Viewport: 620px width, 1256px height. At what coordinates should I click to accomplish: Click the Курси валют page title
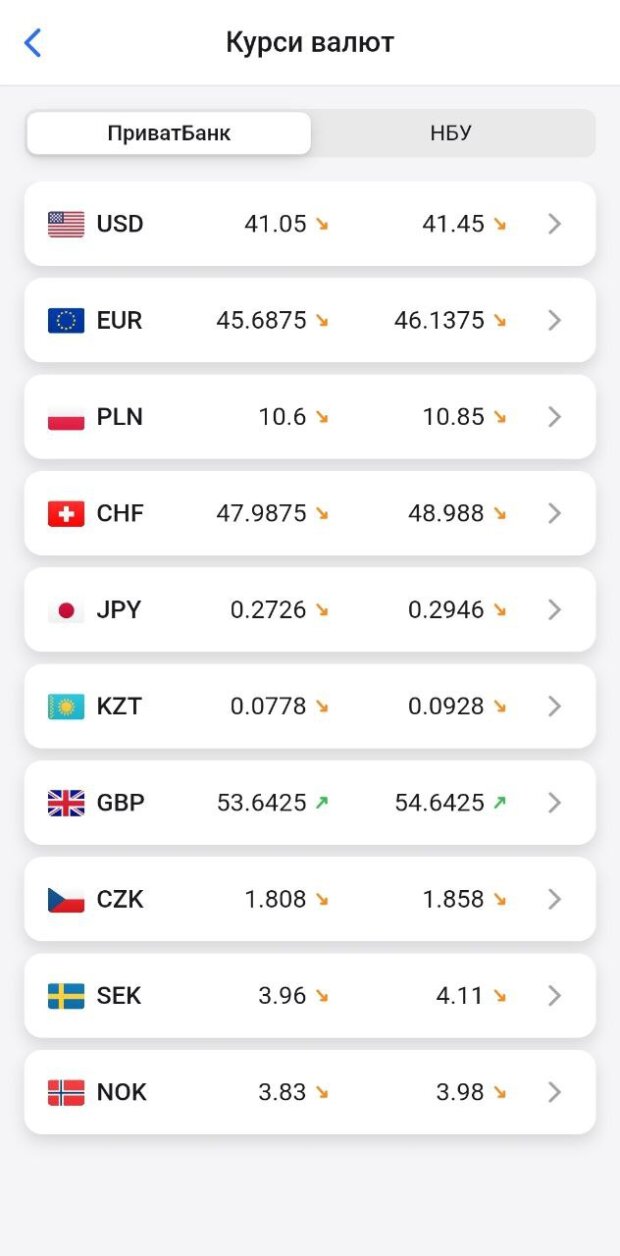[x=310, y=43]
